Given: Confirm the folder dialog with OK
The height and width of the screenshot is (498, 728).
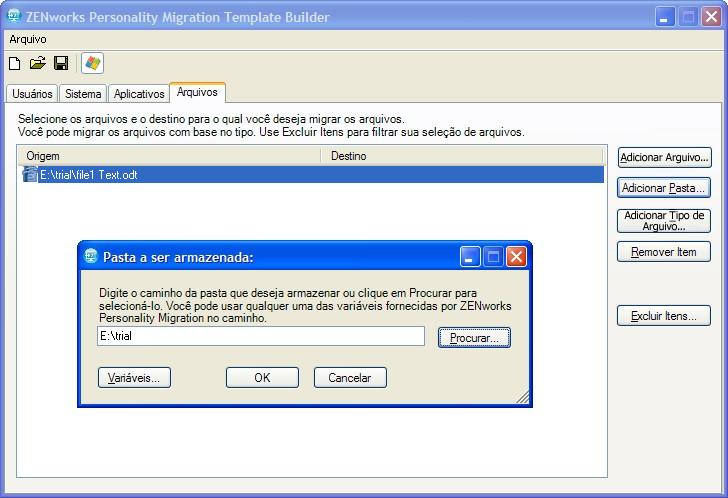Looking at the screenshot, I should 262,377.
